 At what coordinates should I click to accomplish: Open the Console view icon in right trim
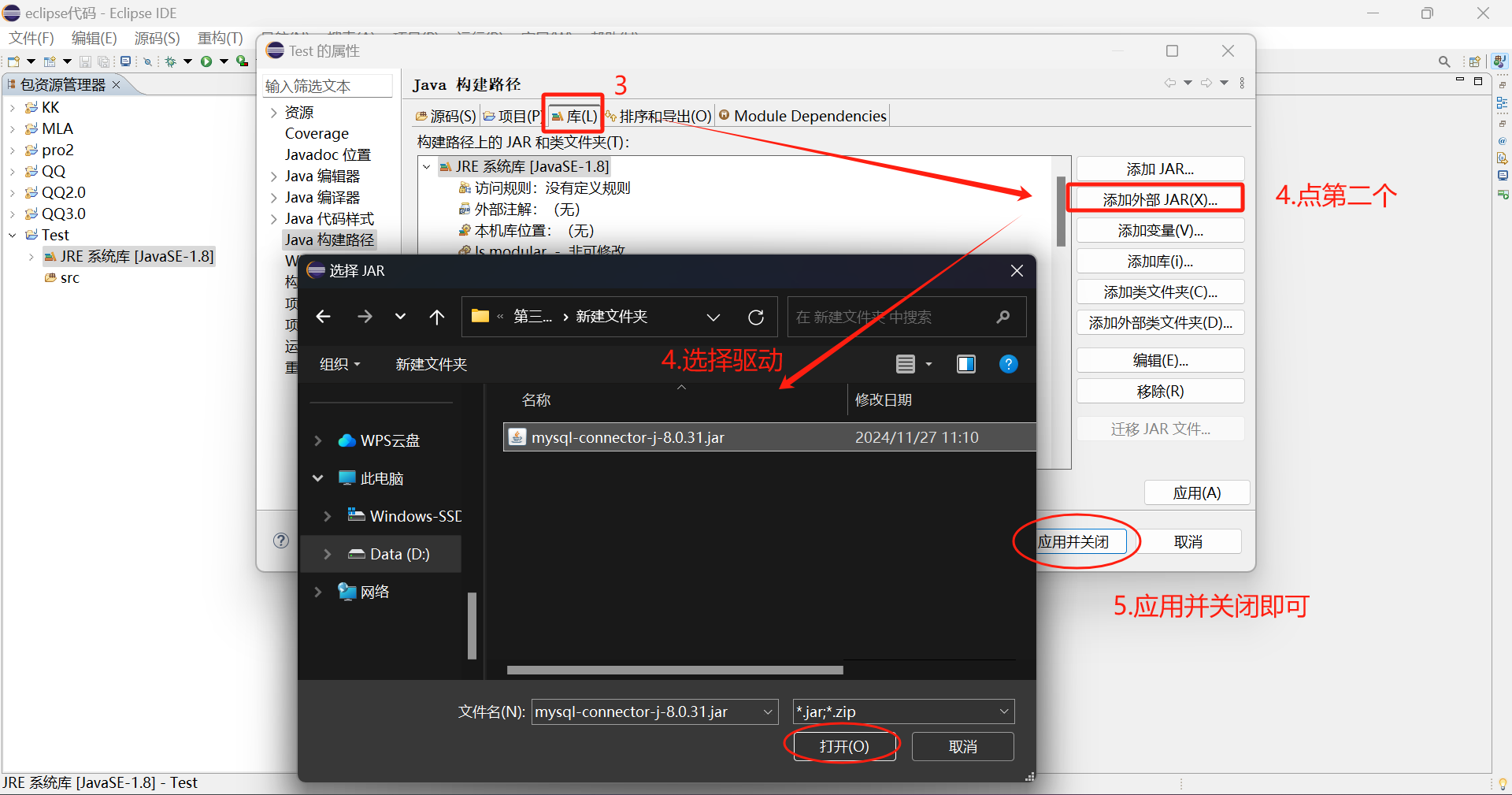point(1502,175)
